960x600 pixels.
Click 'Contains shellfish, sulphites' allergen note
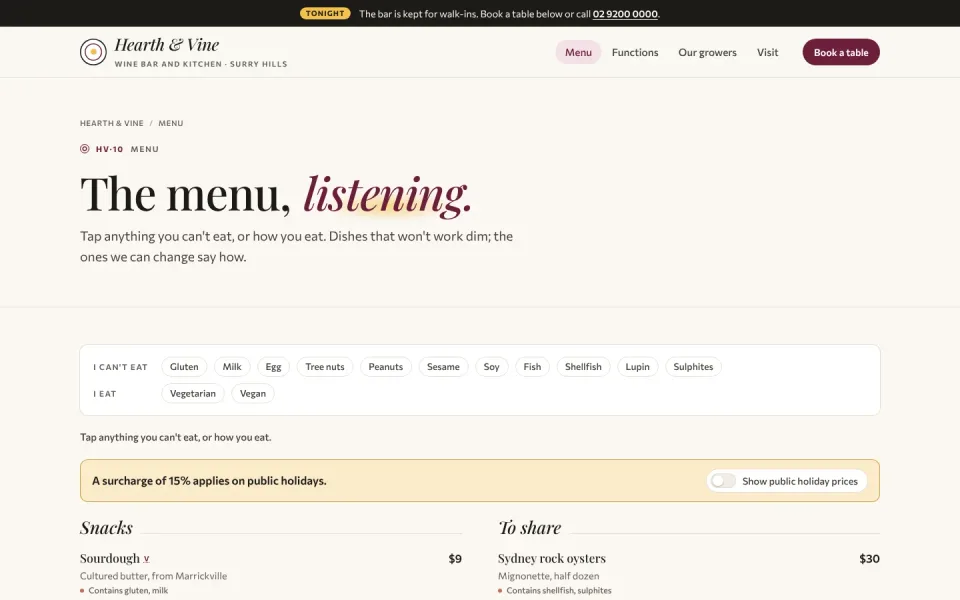pyautogui.click(x=558, y=590)
